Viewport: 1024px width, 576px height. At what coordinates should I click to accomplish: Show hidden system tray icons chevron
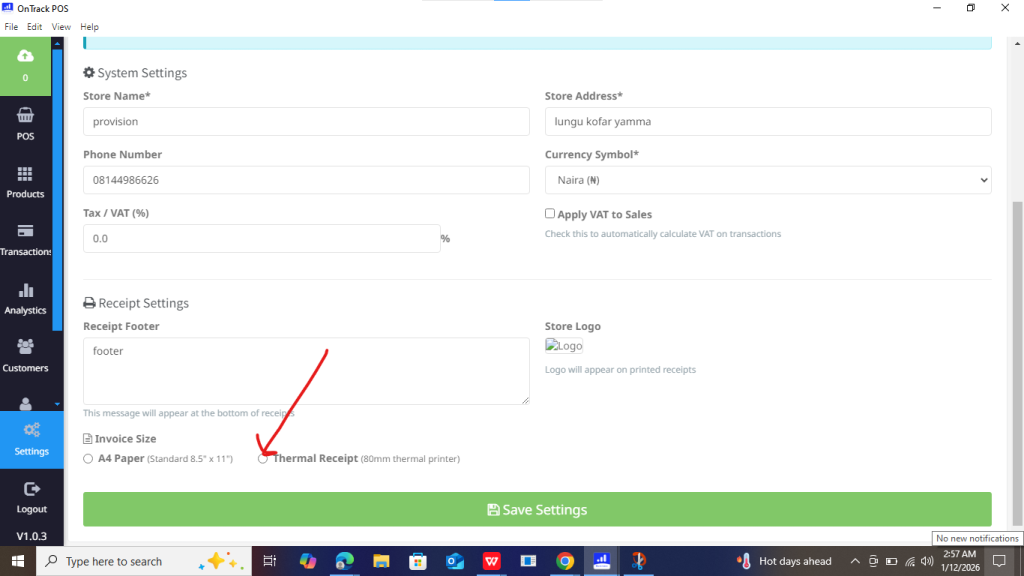tap(855, 561)
